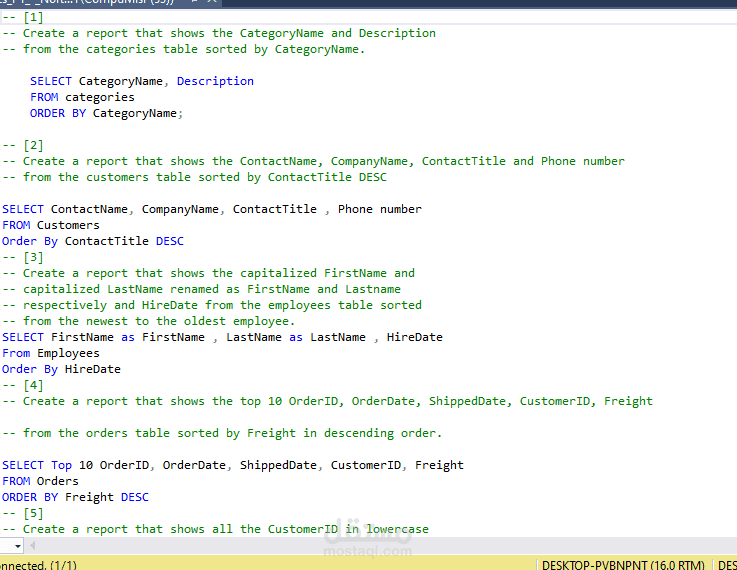Click the 'ORDER BY Freight DESC' line
The image size is (737, 570).
pyautogui.click(x=75, y=497)
